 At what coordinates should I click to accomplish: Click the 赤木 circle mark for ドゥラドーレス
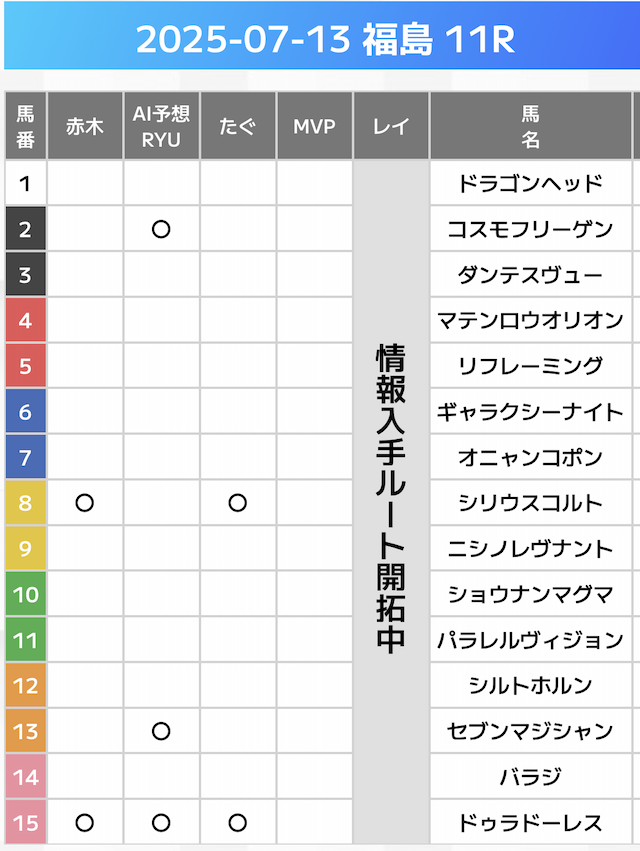85,822
